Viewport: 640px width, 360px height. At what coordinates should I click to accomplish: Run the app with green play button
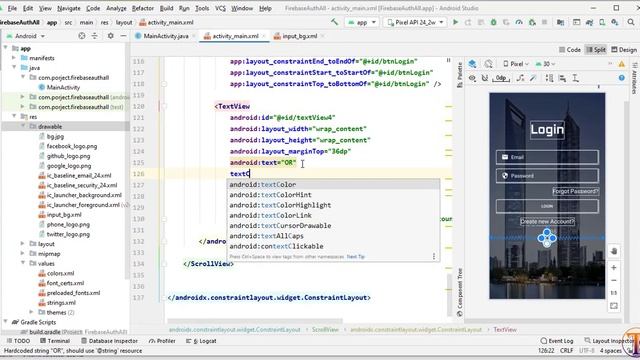(456, 22)
